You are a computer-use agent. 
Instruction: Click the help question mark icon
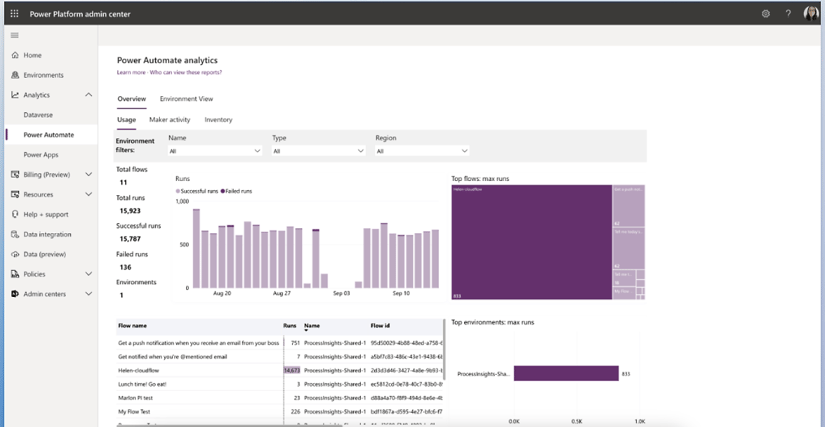[x=788, y=14]
